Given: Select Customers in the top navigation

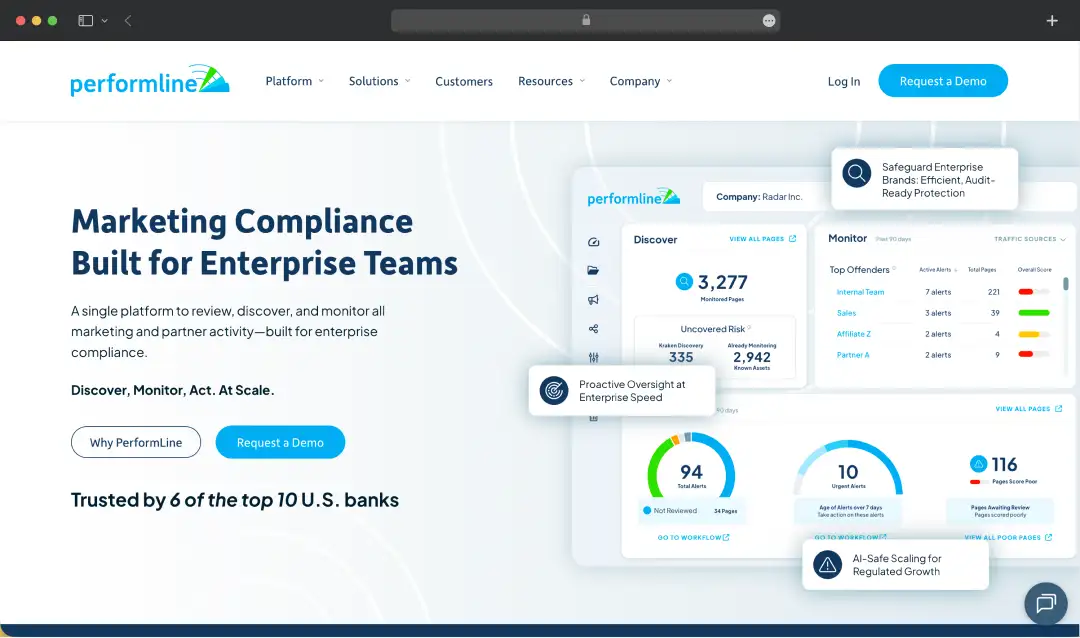Looking at the screenshot, I should (463, 81).
